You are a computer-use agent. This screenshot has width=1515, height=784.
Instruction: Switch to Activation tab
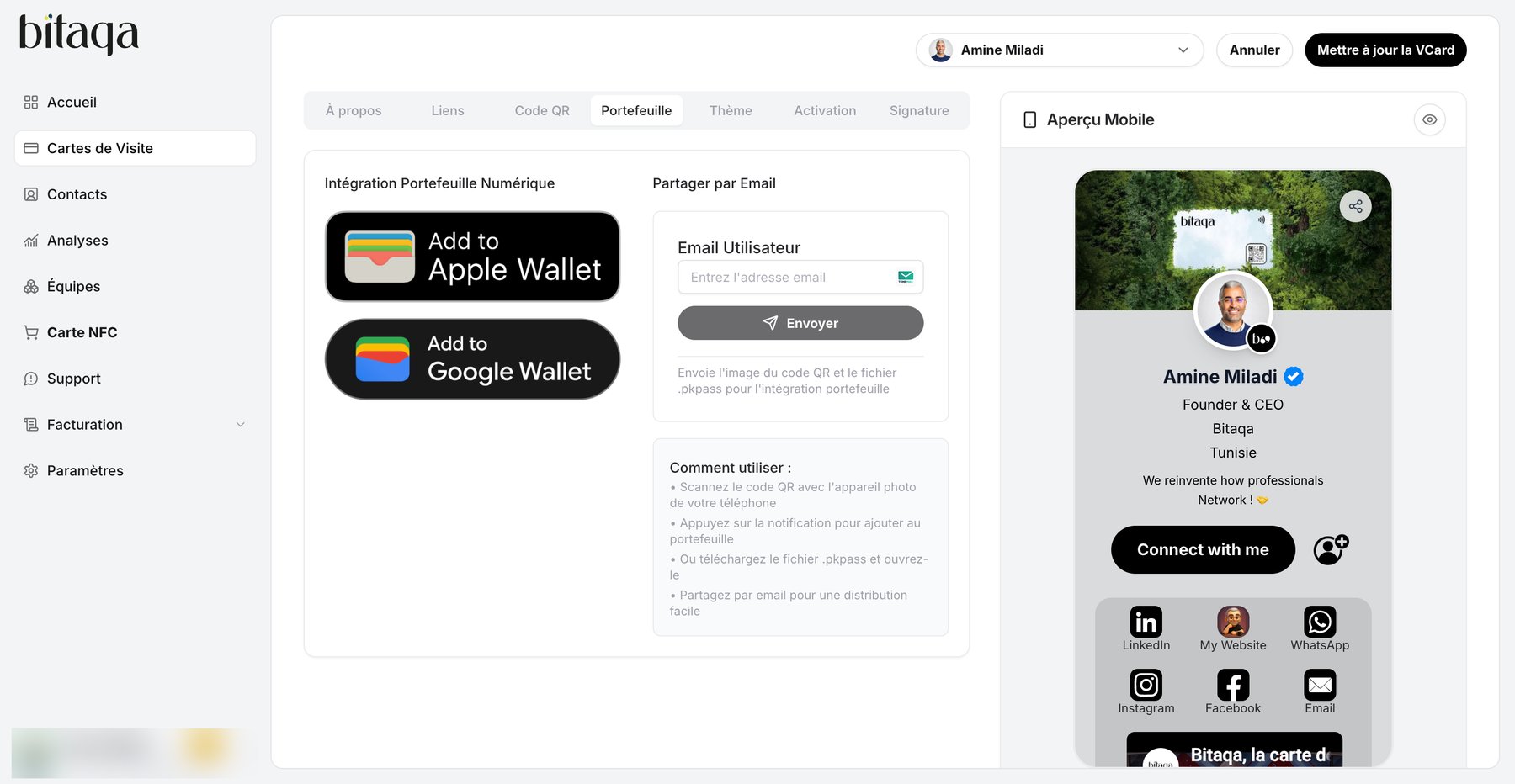(x=825, y=110)
